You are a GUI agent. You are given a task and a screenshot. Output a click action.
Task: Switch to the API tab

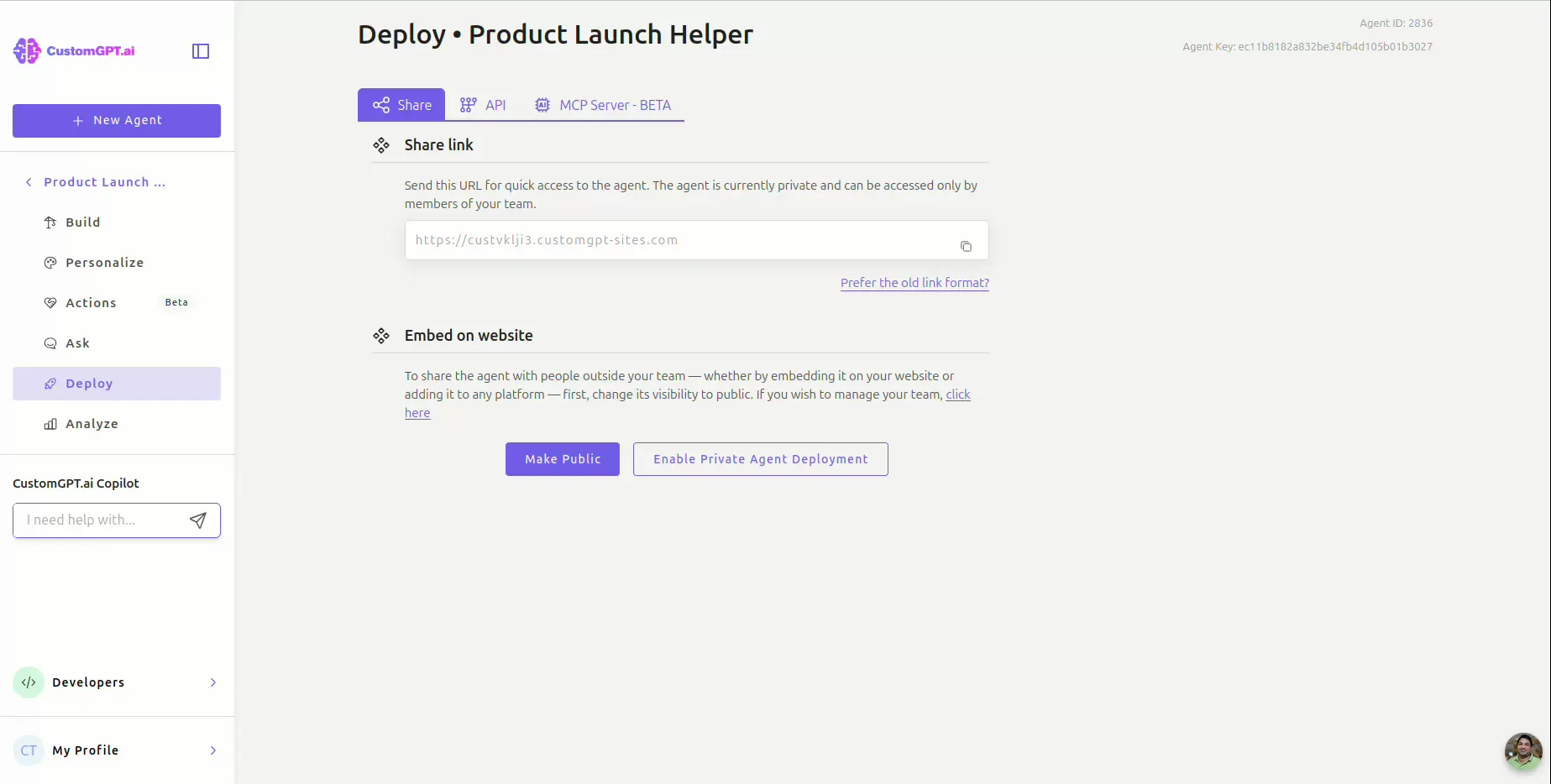483,105
